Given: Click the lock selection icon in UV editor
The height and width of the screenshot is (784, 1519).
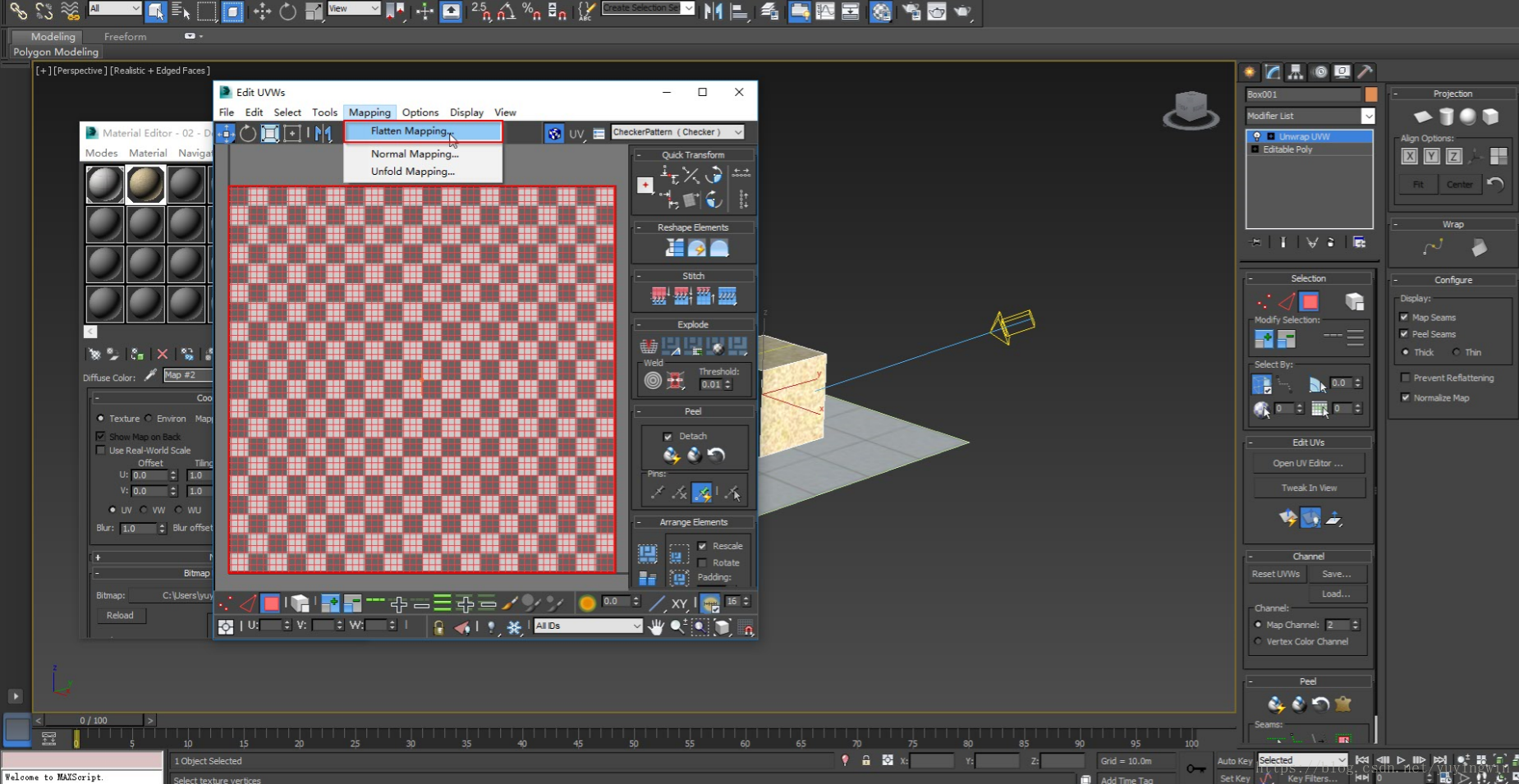Looking at the screenshot, I should pos(438,627).
